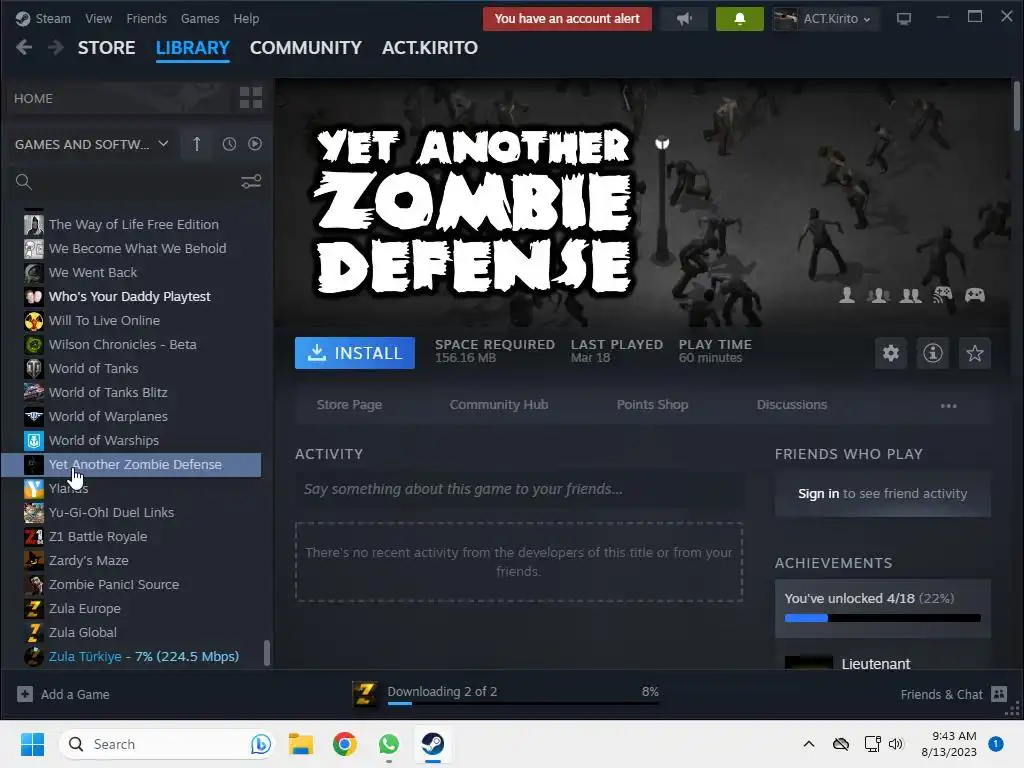
Task: Launch File Explorer from the taskbar
Action: click(x=300, y=744)
